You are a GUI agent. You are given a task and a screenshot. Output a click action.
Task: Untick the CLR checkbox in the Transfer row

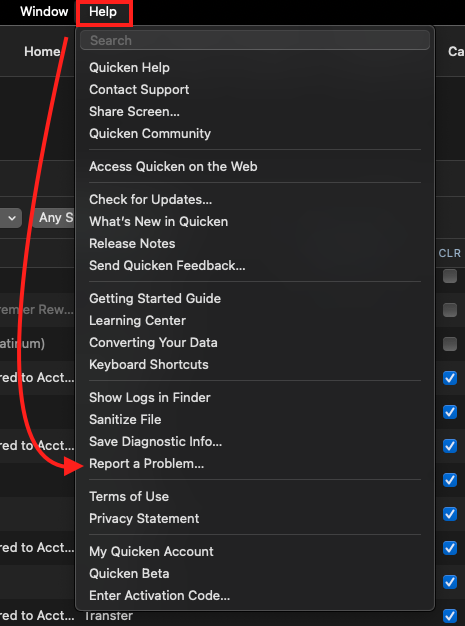coord(450,616)
